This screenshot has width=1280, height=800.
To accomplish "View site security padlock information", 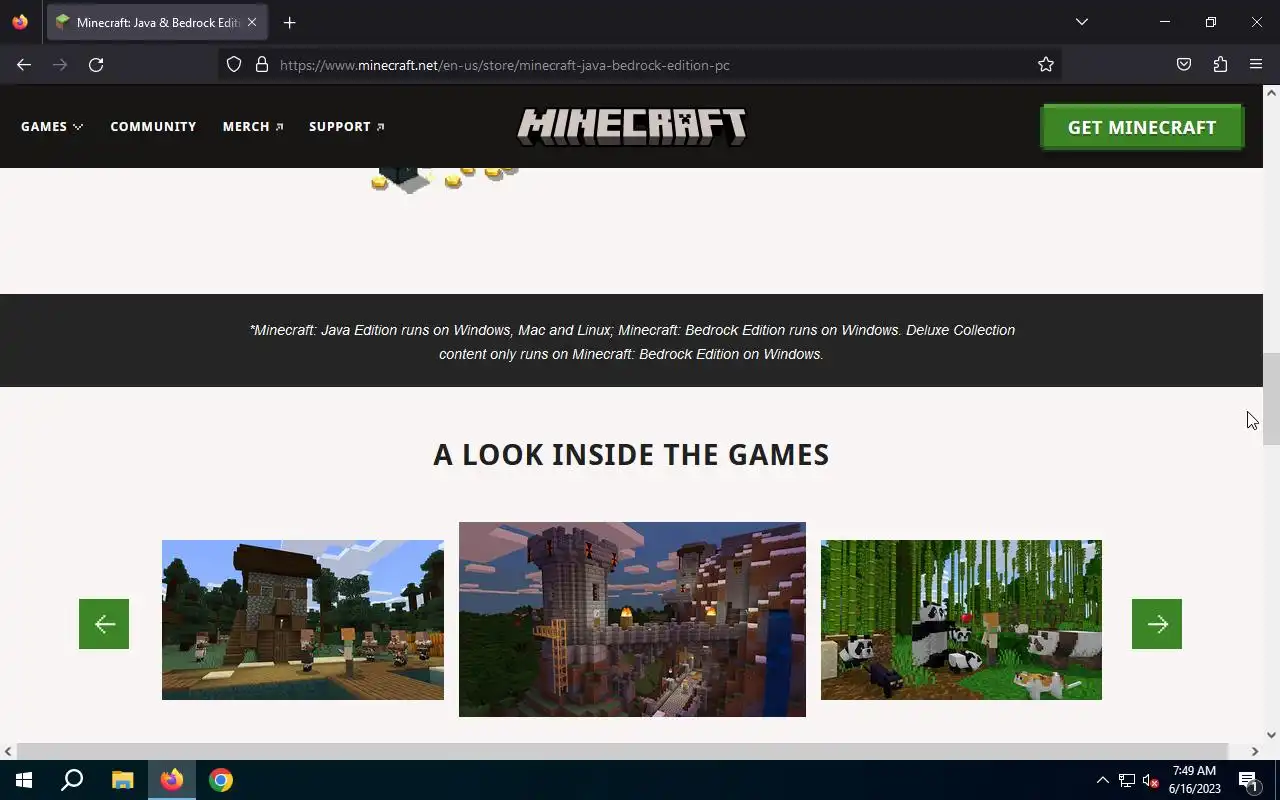I will pyautogui.click(x=262, y=64).
